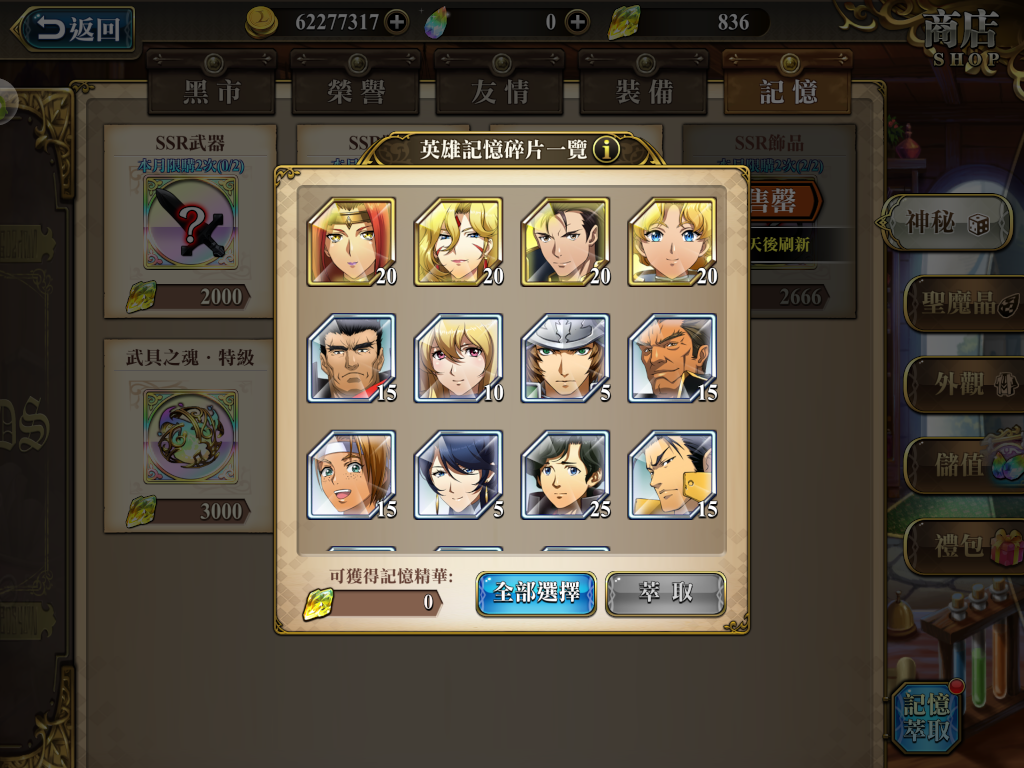Tap the plus icon next to rainbow crystal
Viewport: 1024px width, 768px height.
577,22
